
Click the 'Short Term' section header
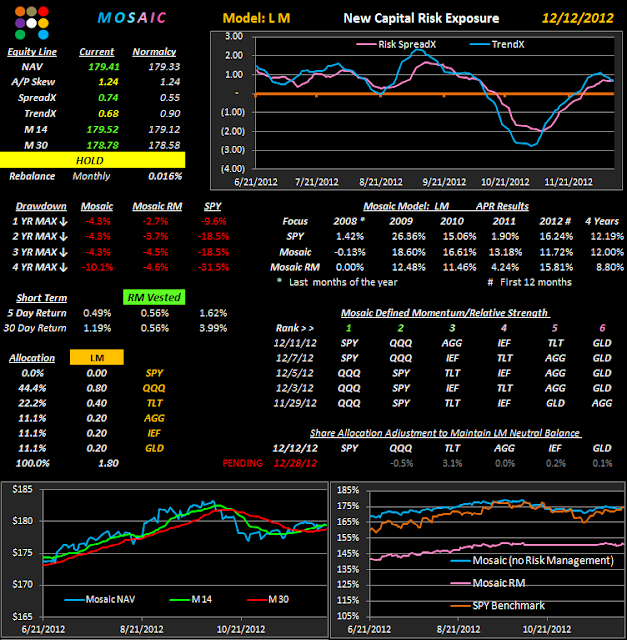point(42,298)
